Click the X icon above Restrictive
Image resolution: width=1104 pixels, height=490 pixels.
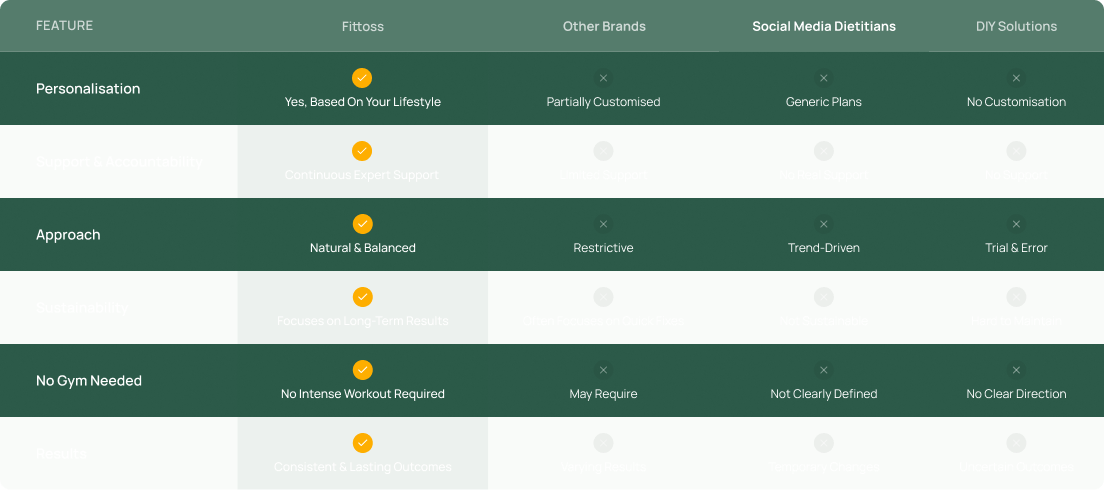[x=603, y=224]
